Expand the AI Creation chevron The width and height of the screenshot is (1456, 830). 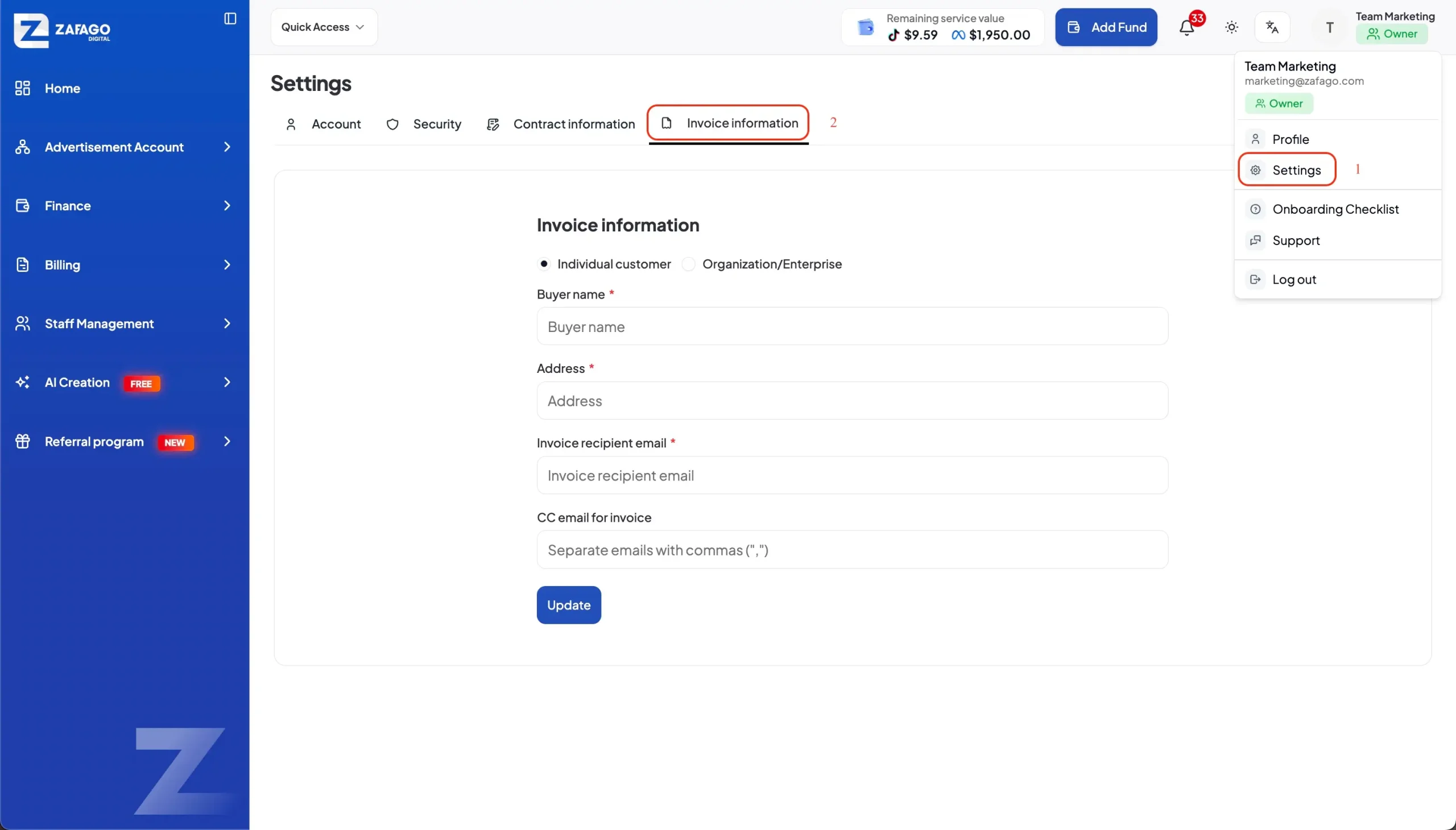point(227,383)
